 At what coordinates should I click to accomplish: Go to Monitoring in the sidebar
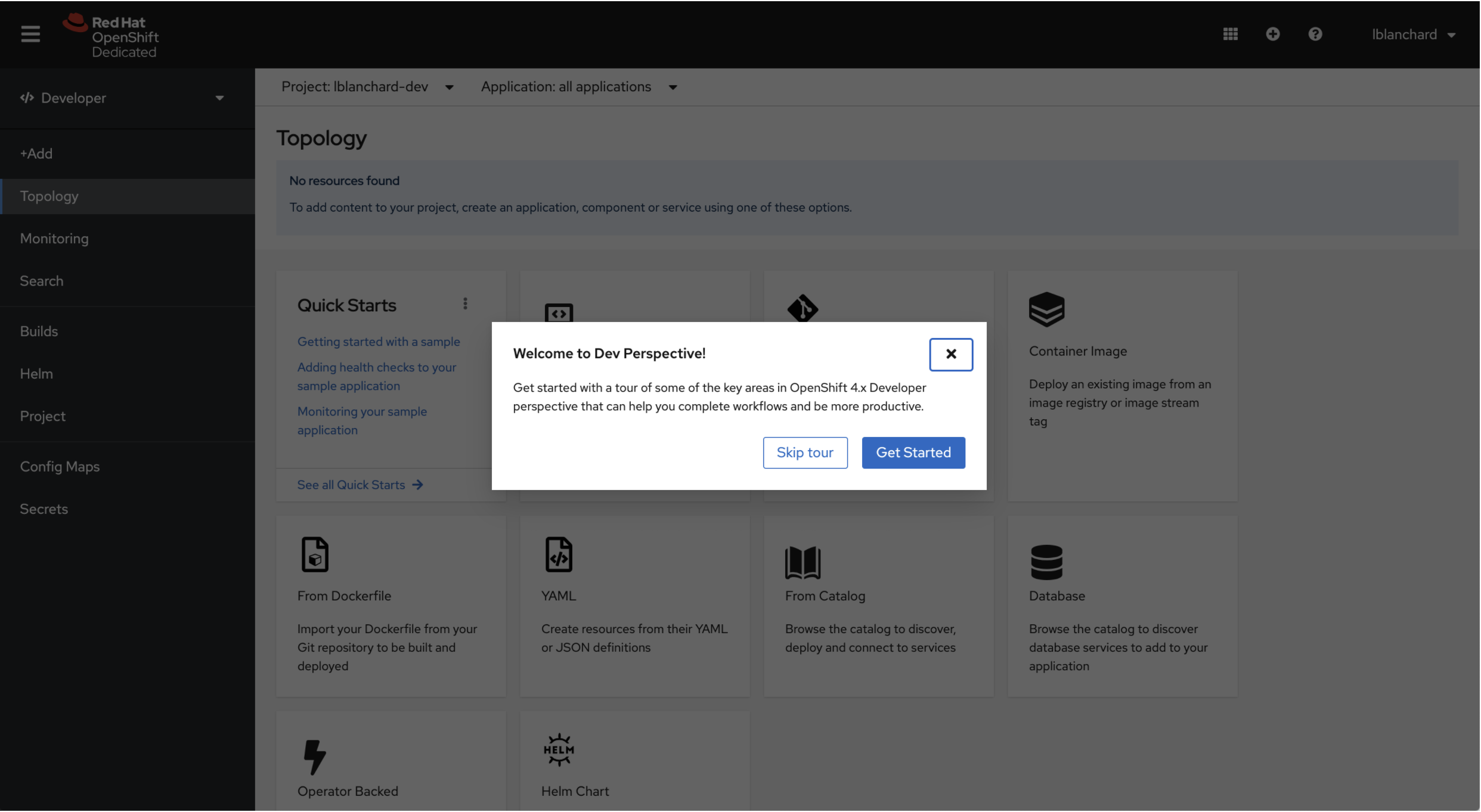(x=128, y=238)
